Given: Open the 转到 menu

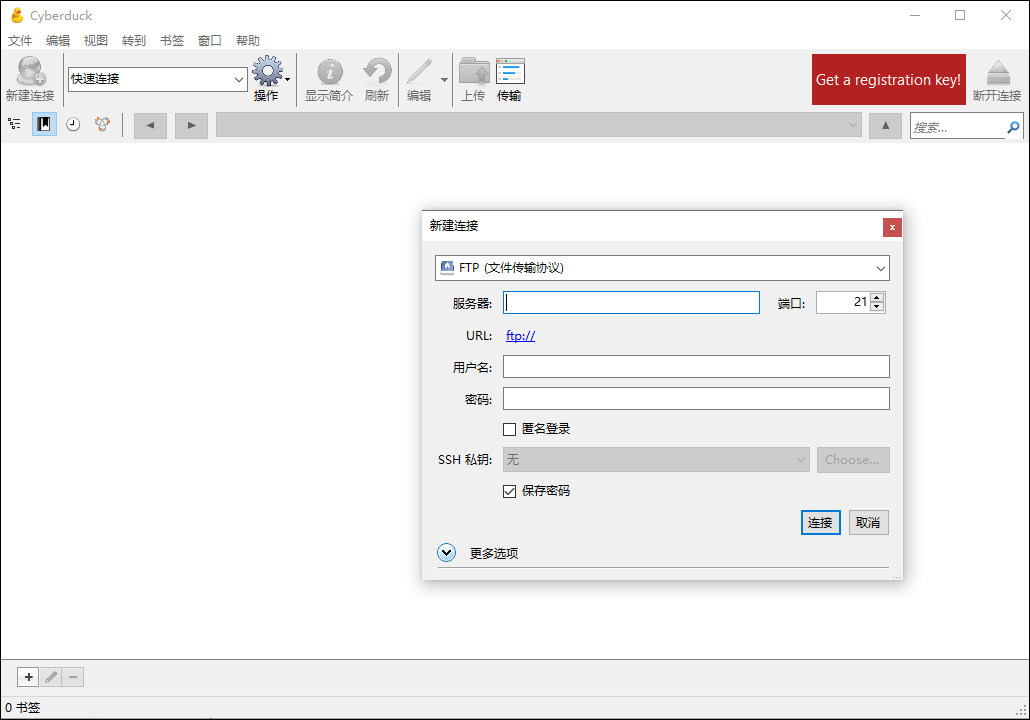Looking at the screenshot, I should point(134,41).
